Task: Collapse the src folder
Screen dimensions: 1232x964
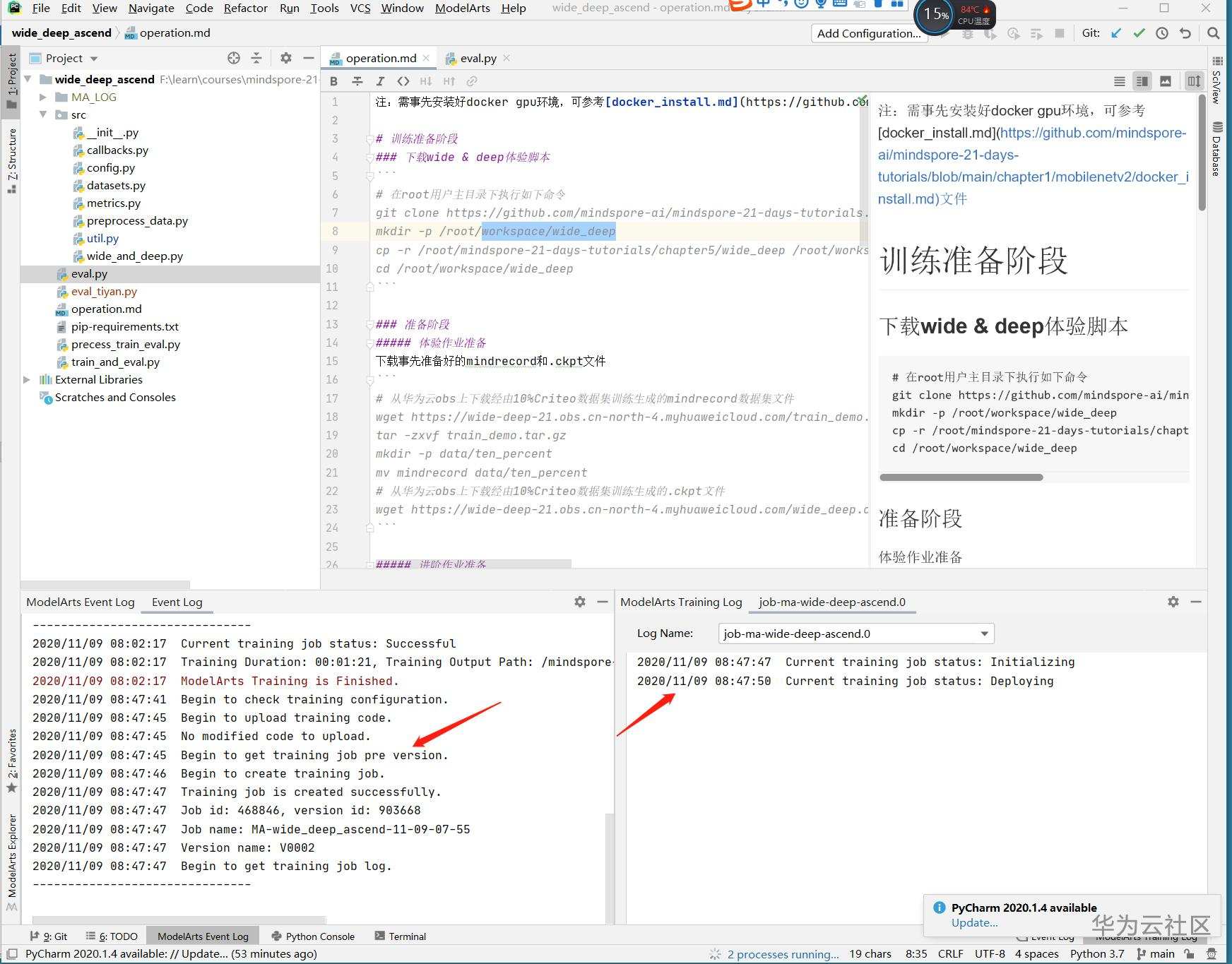Action: [x=43, y=114]
